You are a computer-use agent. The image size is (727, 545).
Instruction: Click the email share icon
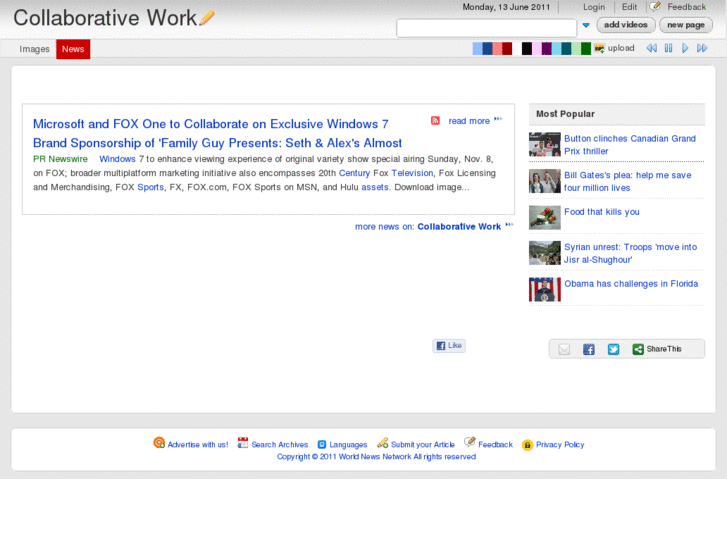tap(564, 349)
